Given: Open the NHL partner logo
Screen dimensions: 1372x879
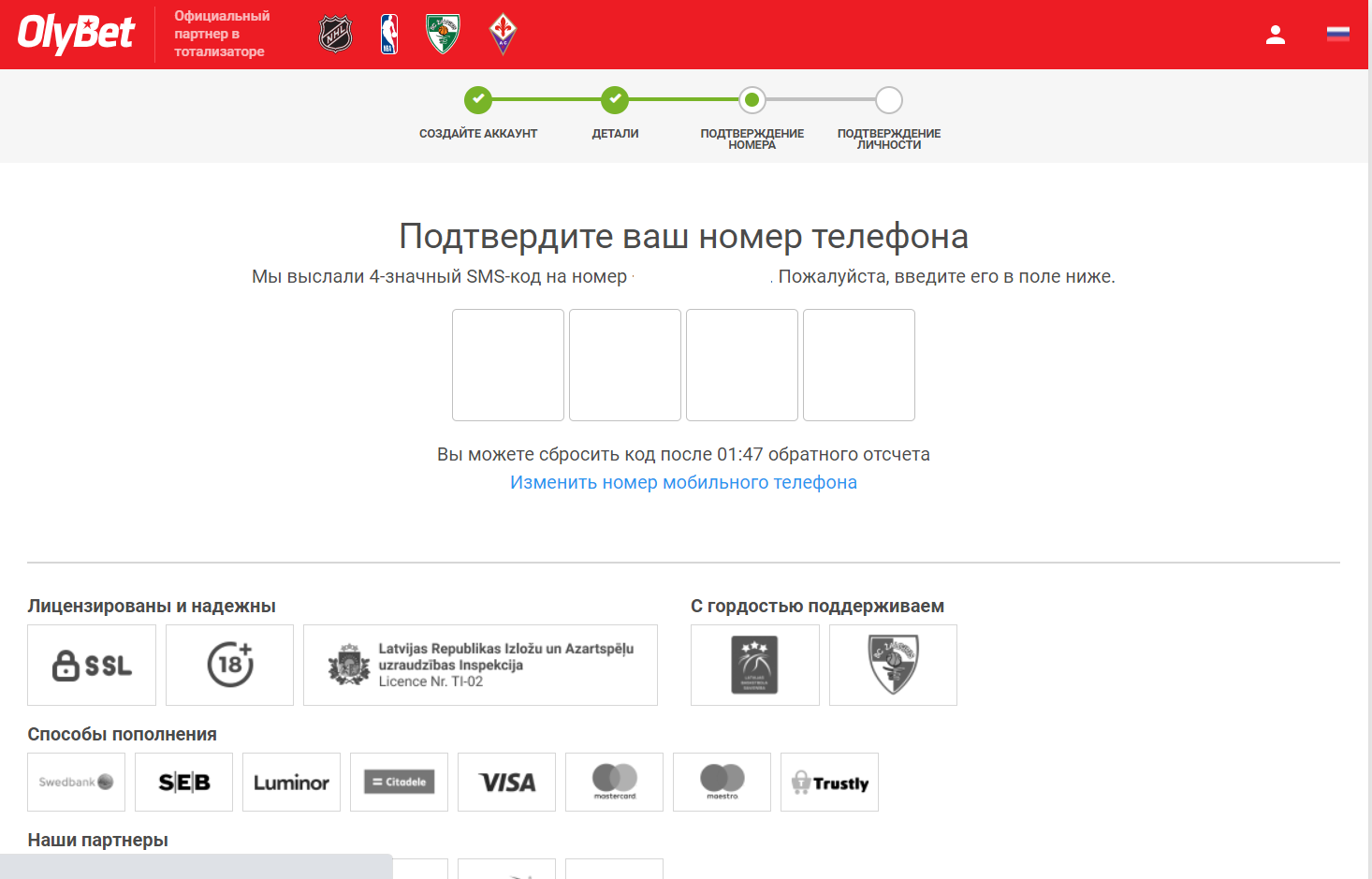Looking at the screenshot, I should [335, 35].
